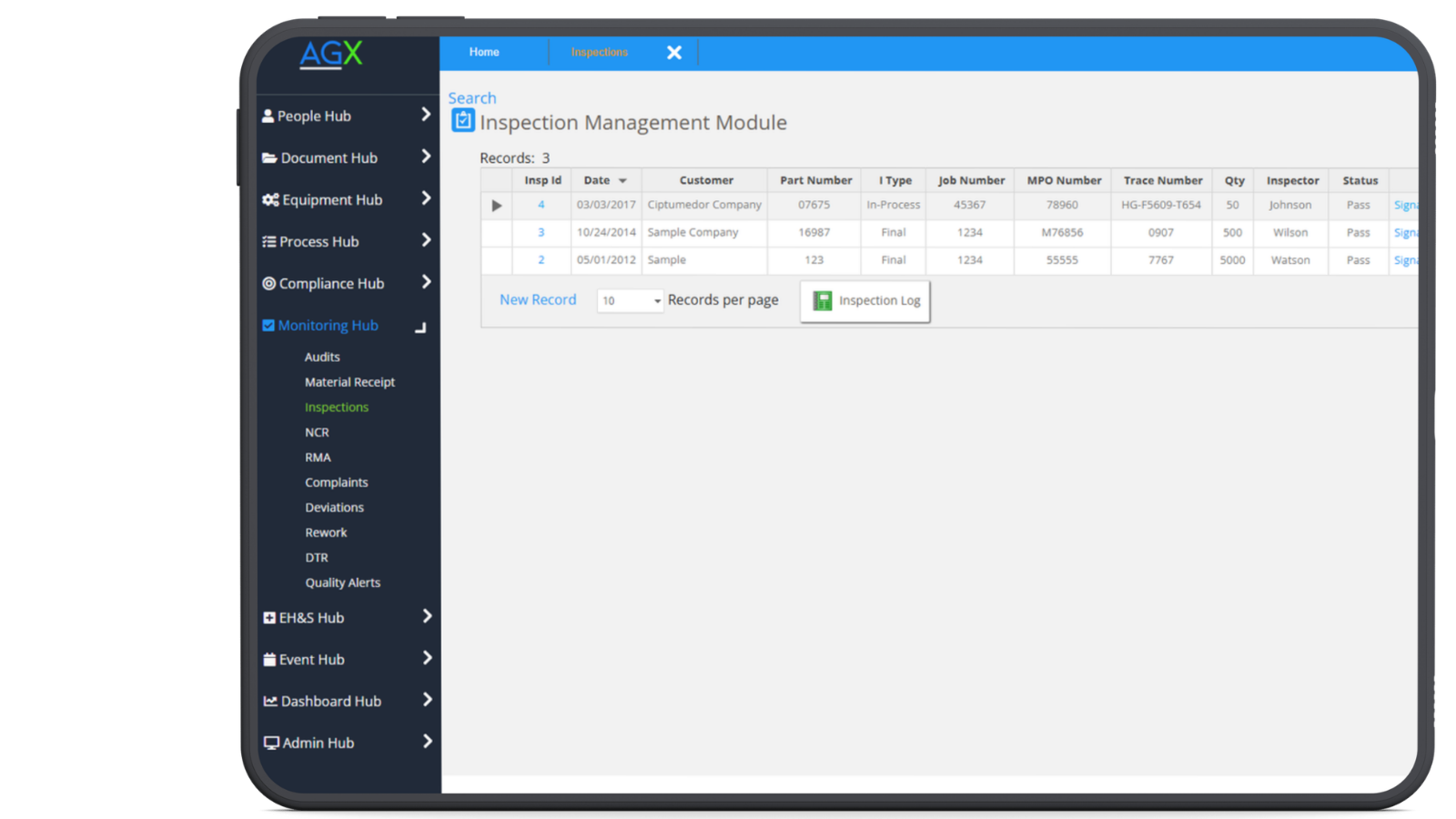Click the Compliance Hub target icon
This screenshot has width=1456, height=819.
click(268, 283)
